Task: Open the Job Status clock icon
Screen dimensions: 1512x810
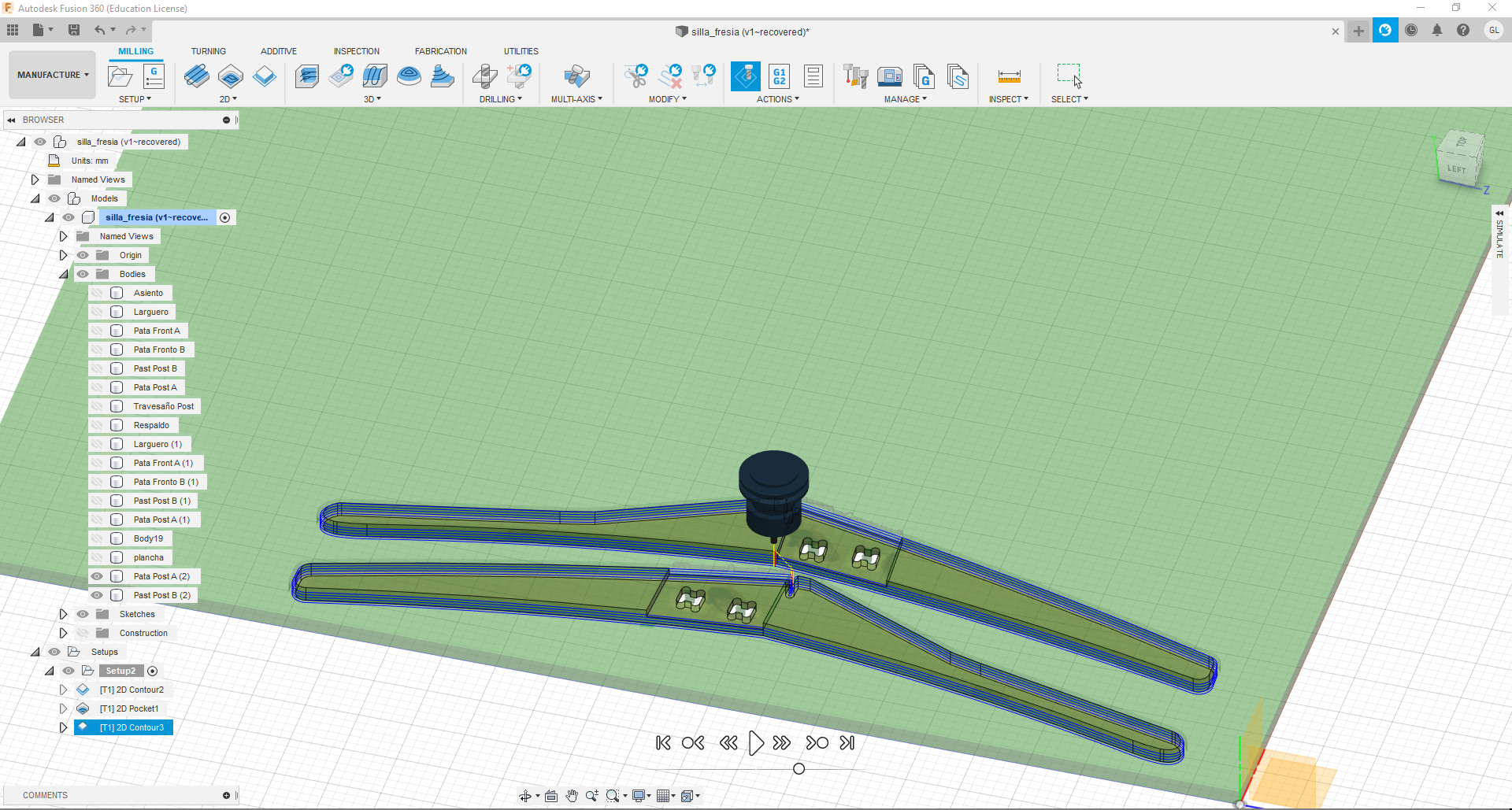Action: 1411,30
